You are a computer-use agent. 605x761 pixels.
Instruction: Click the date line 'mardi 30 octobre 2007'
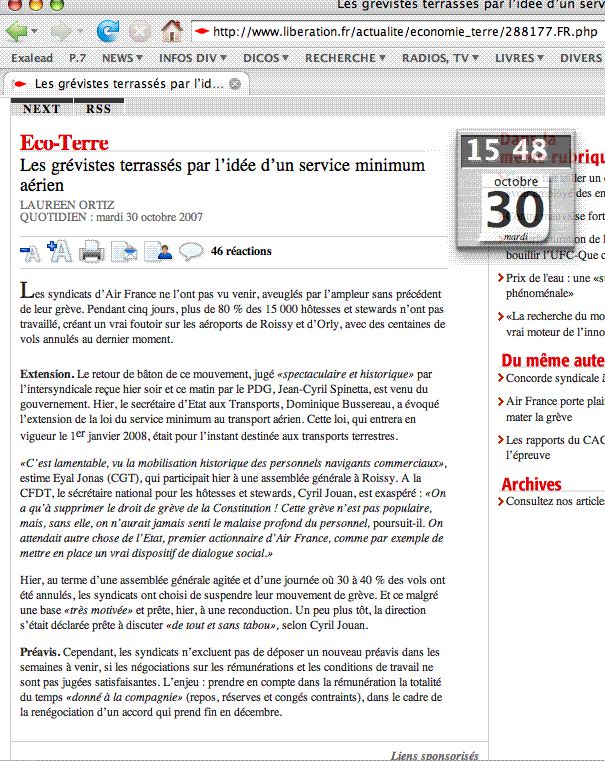click(149, 217)
